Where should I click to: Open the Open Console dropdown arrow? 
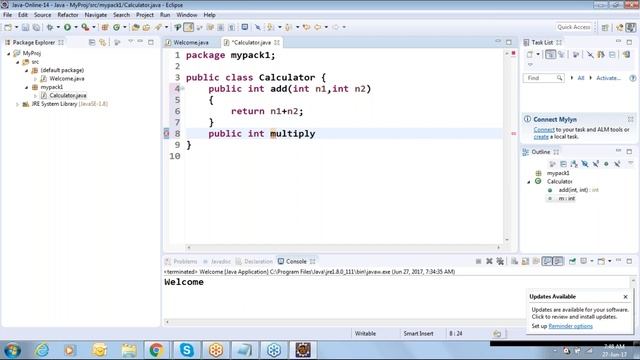(x=610, y=261)
